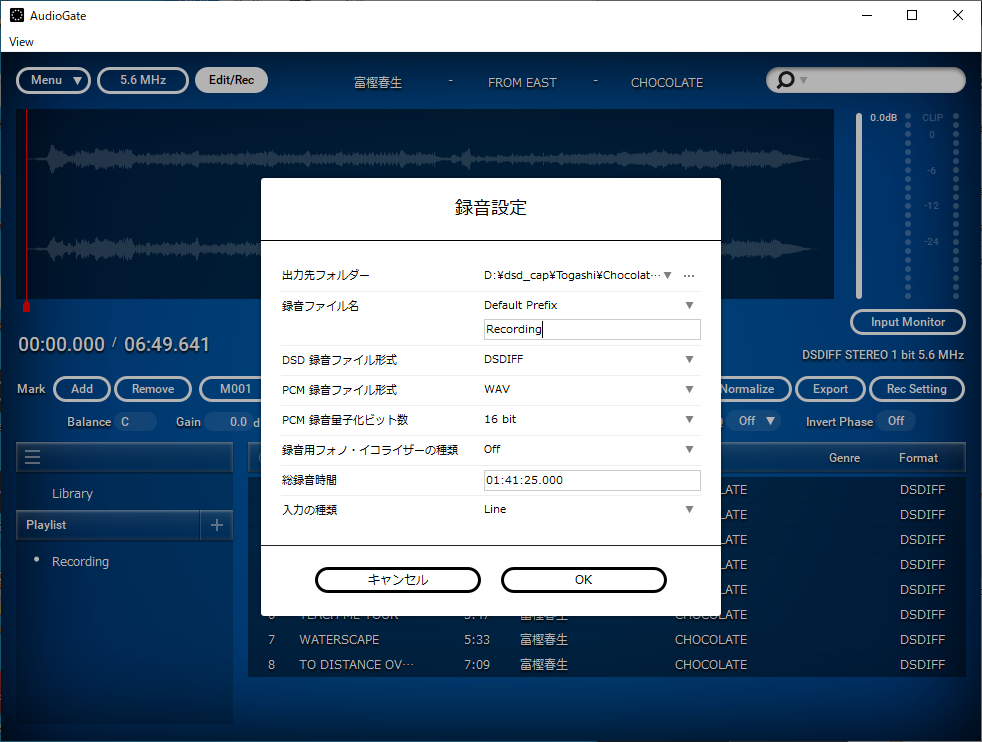
Task: Select the TO DISTANCE OV… track row
Action: pos(606,664)
